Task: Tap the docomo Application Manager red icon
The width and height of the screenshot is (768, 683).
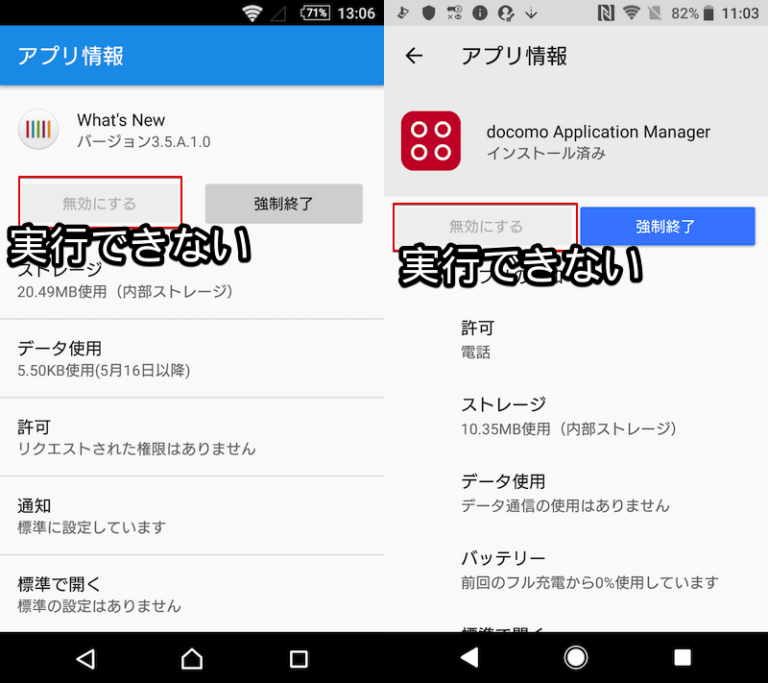Action: click(x=431, y=141)
